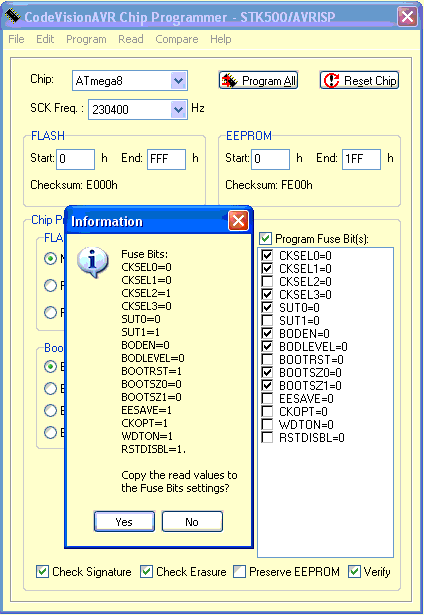Check the WDTON=0 fuse checkbox
Viewport: 424px width, 615px height.
click(x=267, y=424)
